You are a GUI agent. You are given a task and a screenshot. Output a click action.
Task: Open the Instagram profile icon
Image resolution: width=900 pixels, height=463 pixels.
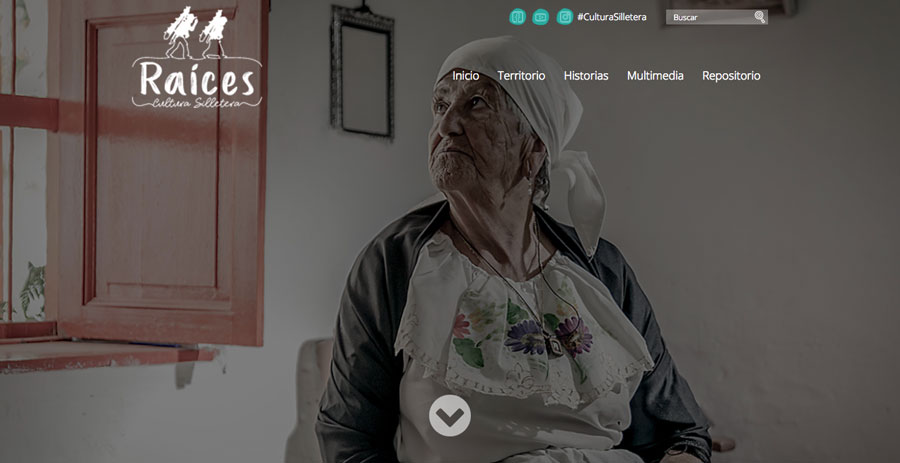[565, 17]
